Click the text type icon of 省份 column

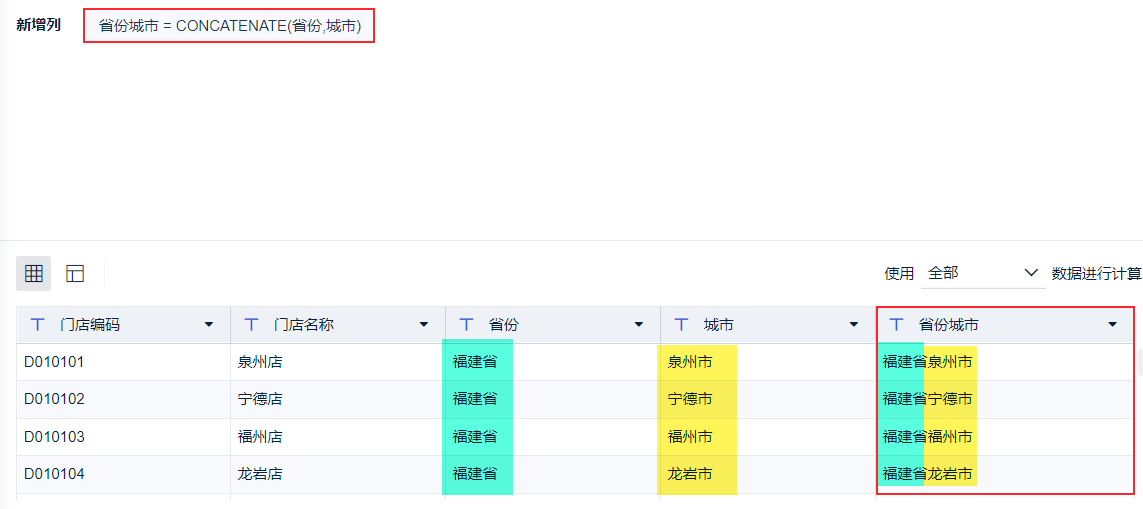(467, 325)
